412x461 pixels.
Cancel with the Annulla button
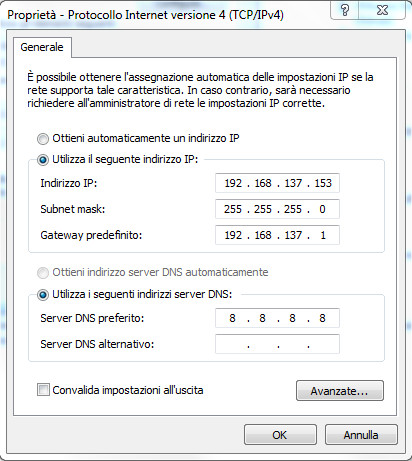point(361,435)
